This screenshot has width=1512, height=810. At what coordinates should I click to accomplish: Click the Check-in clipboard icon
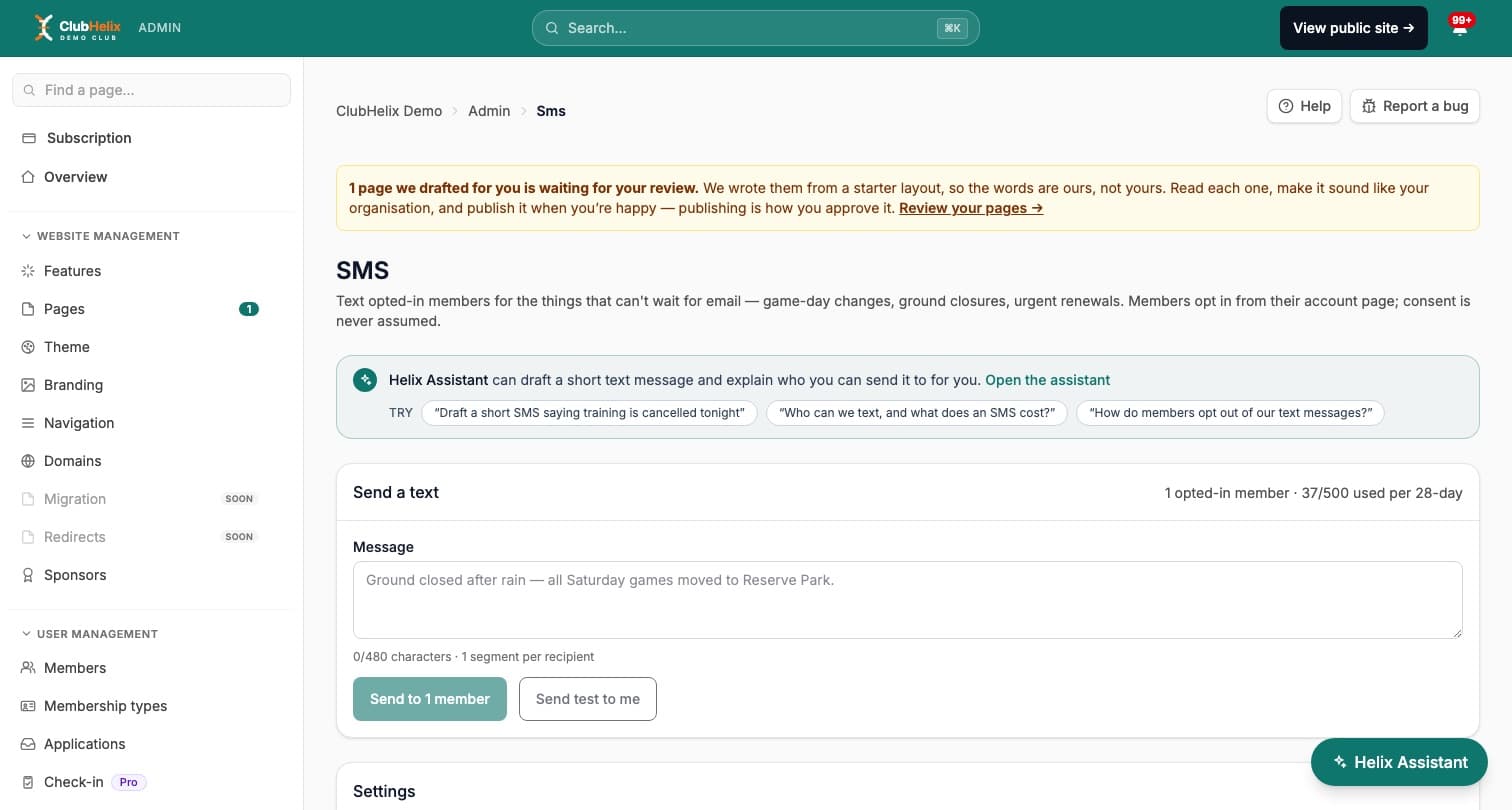tap(28, 782)
